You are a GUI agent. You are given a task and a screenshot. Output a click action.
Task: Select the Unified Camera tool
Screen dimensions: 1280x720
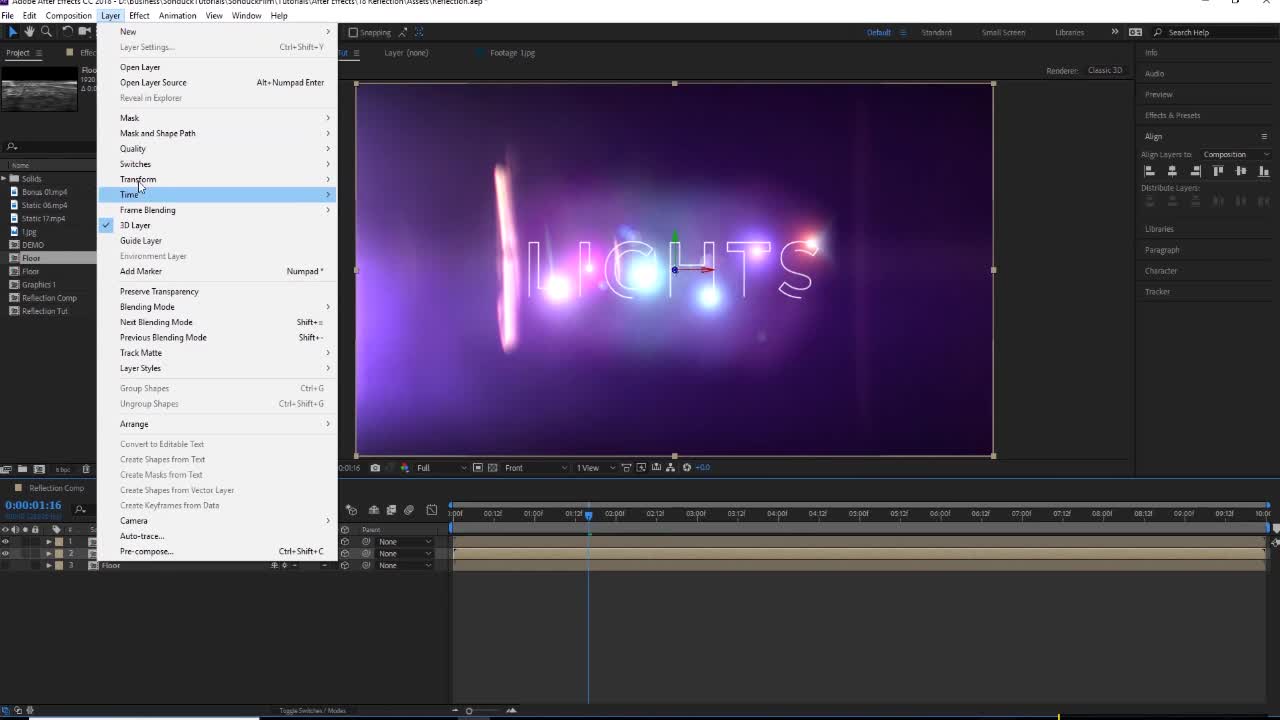point(85,32)
